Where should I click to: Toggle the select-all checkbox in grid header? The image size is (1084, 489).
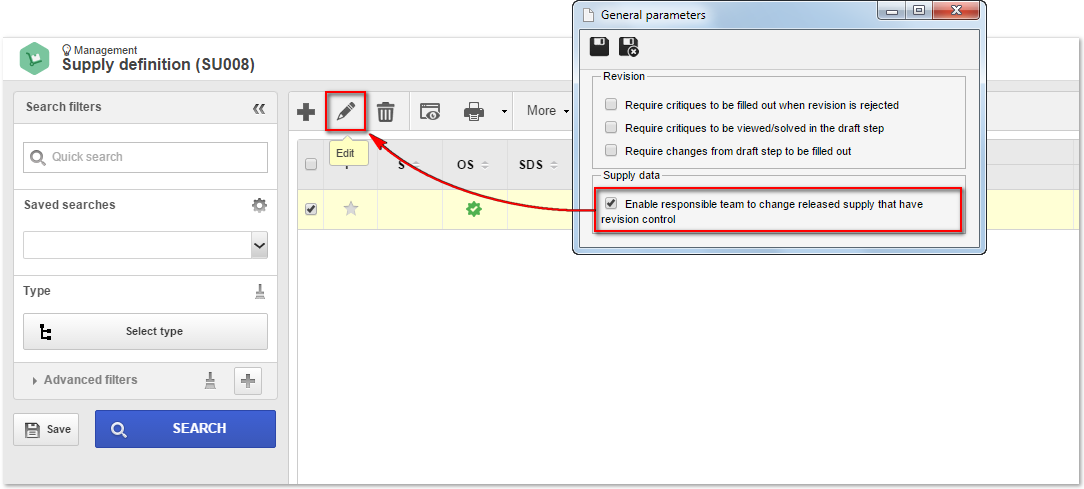pyautogui.click(x=311, y=164)
